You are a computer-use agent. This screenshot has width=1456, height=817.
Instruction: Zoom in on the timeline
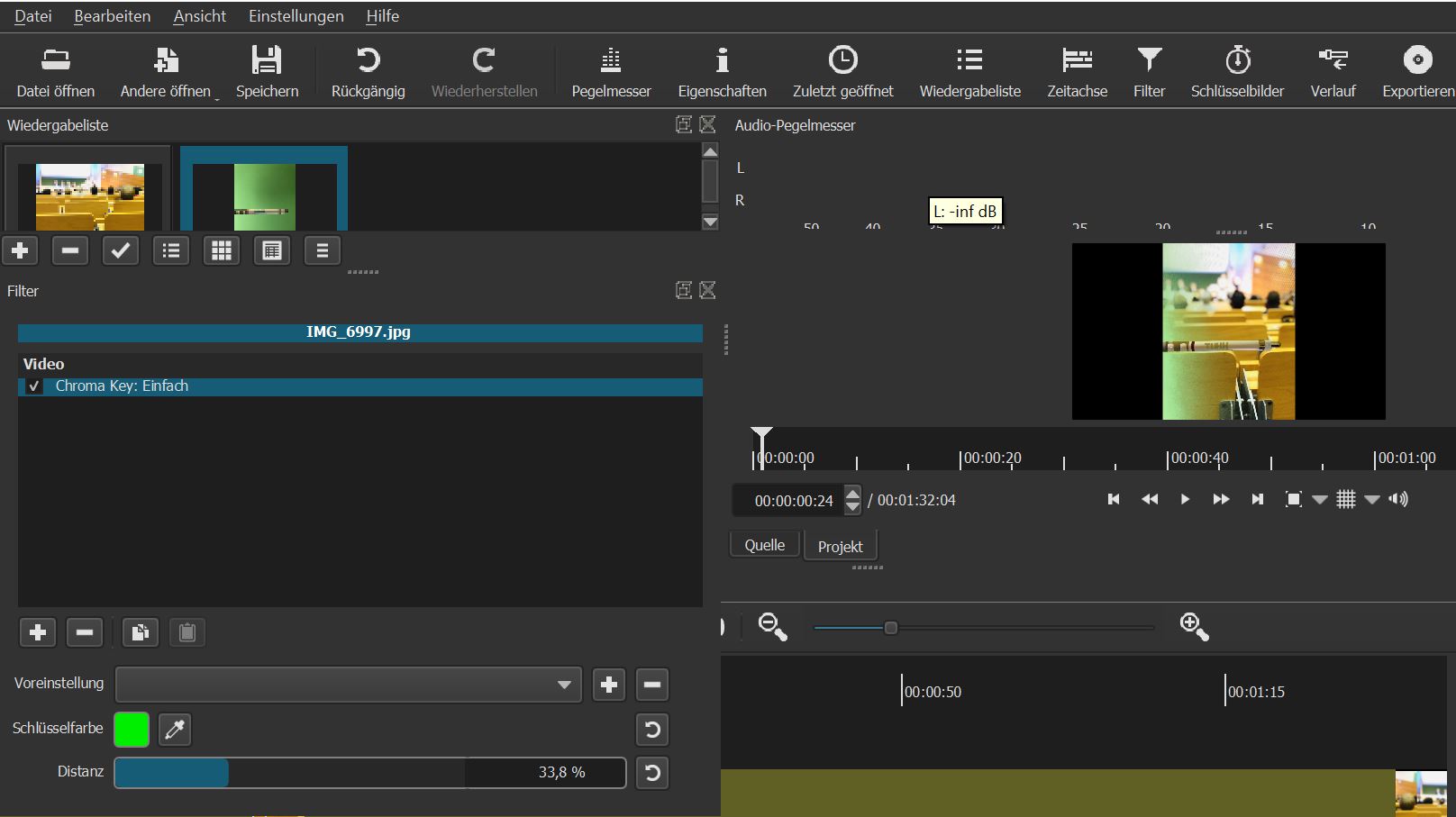[x=1194, y=626]
